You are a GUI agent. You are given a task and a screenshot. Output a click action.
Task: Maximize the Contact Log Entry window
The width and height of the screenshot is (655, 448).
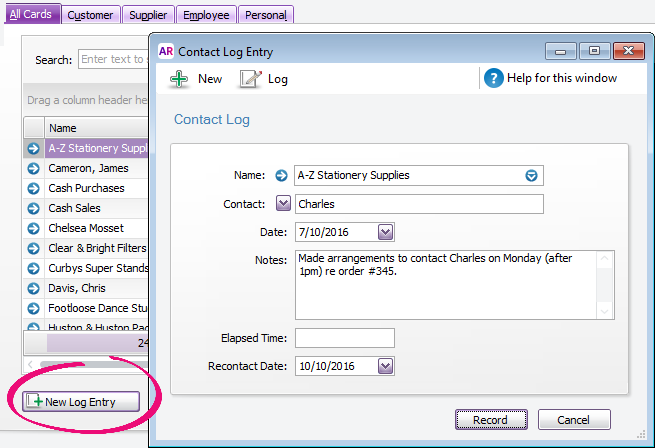tap(594, 51)
